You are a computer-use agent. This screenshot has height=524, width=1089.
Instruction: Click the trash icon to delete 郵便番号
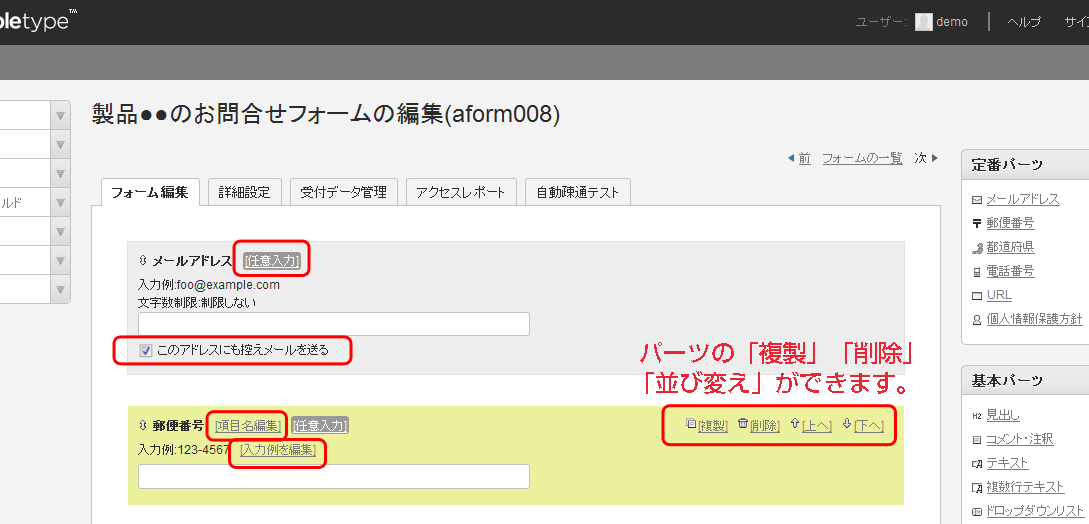[742, 424]
